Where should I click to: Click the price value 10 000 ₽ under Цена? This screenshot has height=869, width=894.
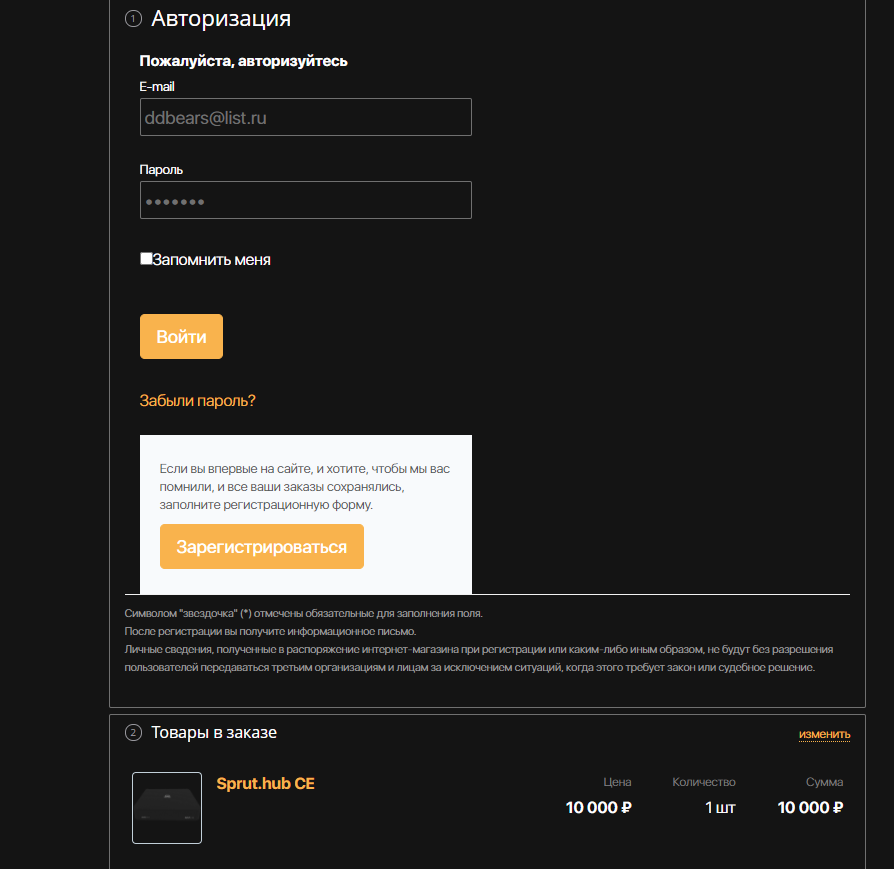(599, 807)
